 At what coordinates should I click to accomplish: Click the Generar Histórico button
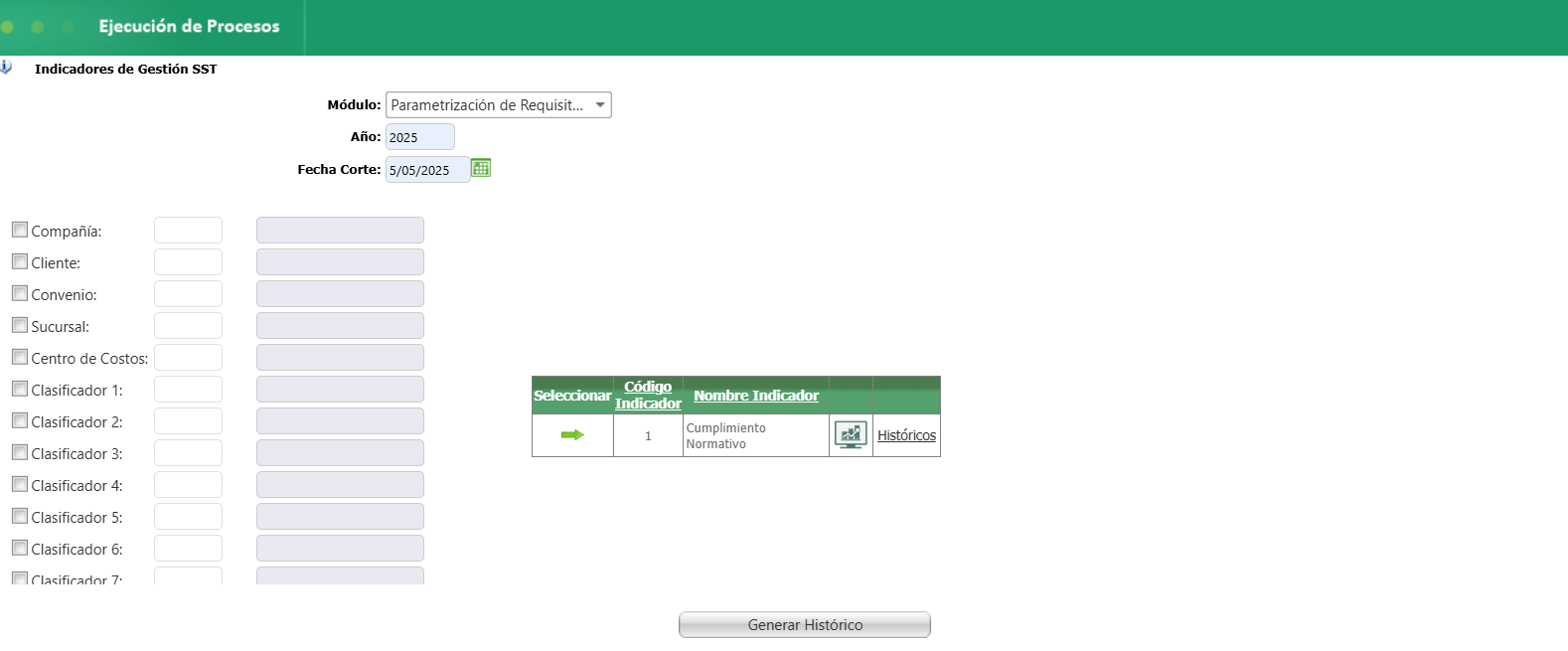coord(805,624)
